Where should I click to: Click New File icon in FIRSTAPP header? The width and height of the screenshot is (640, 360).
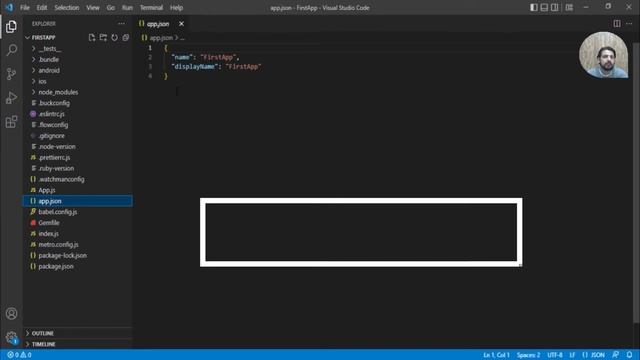click(x=92, y=38)
